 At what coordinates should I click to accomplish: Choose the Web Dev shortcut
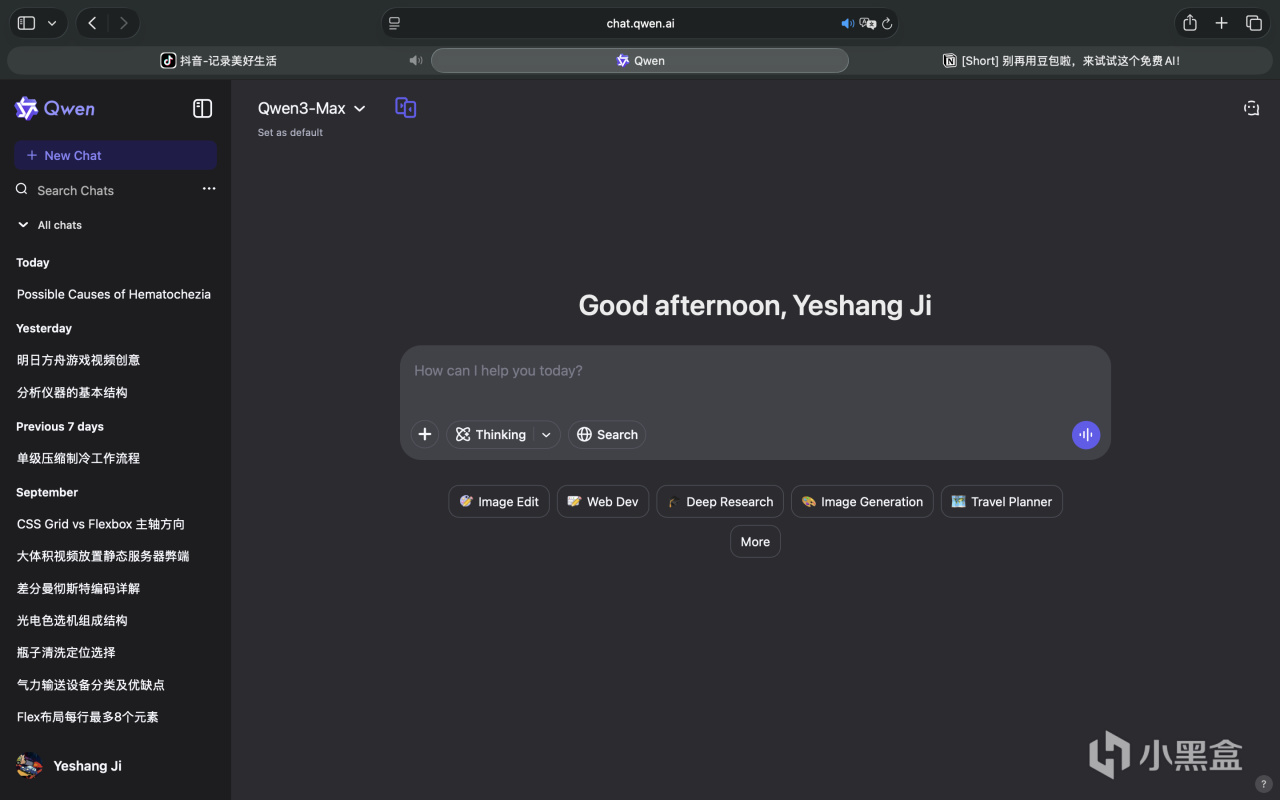603,502
